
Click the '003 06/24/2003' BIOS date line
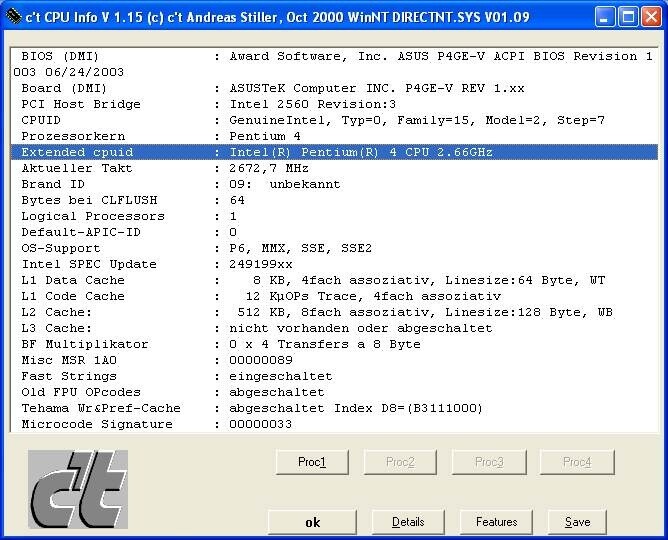click(69, 72)
